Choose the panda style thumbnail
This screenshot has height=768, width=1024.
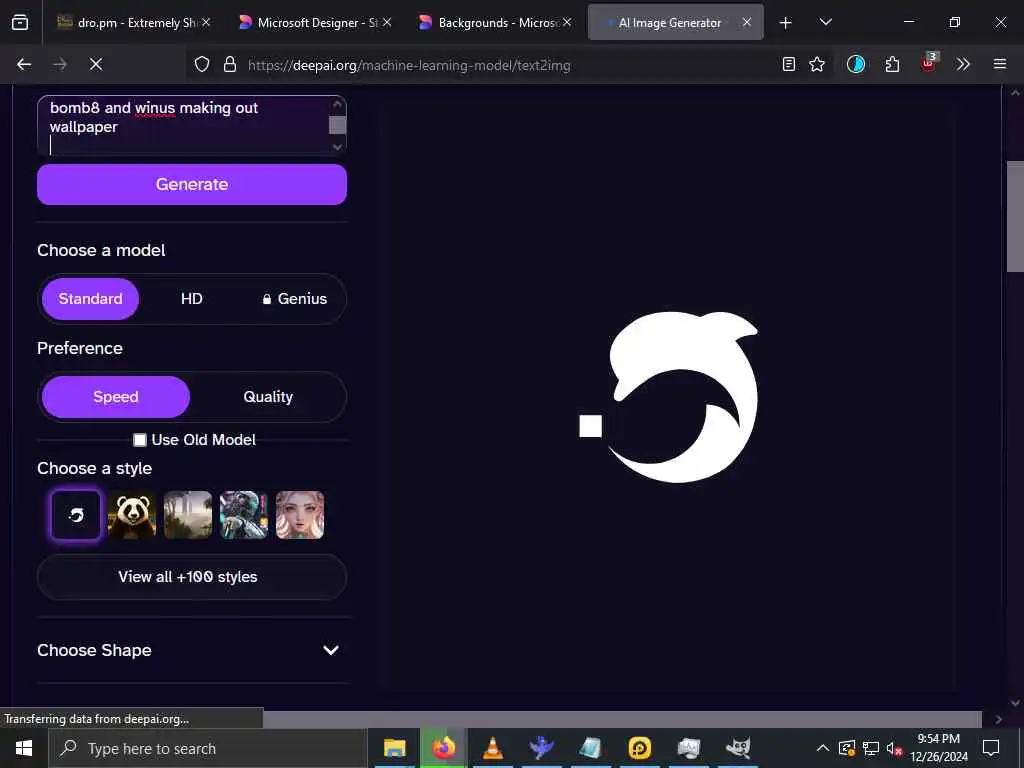click(132, 515)
